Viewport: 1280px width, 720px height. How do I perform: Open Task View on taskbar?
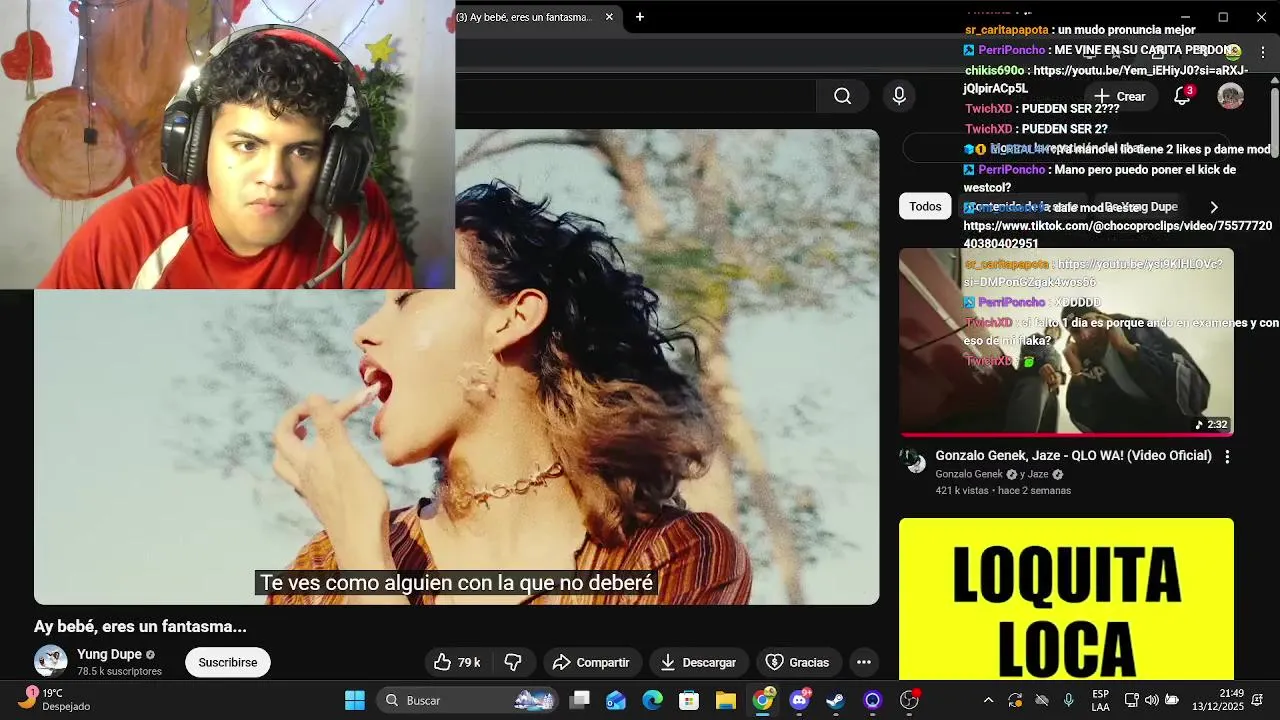(x=580, y=700)
